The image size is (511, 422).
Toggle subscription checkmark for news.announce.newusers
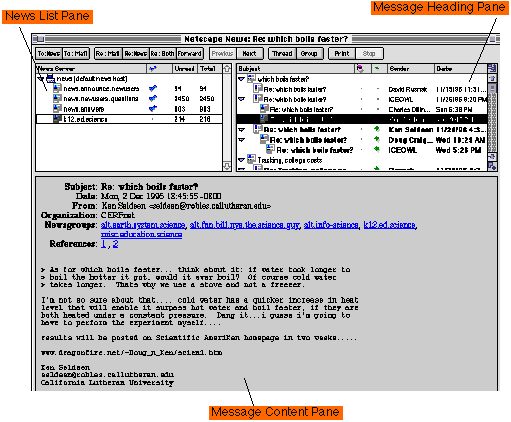click(153, 88)
